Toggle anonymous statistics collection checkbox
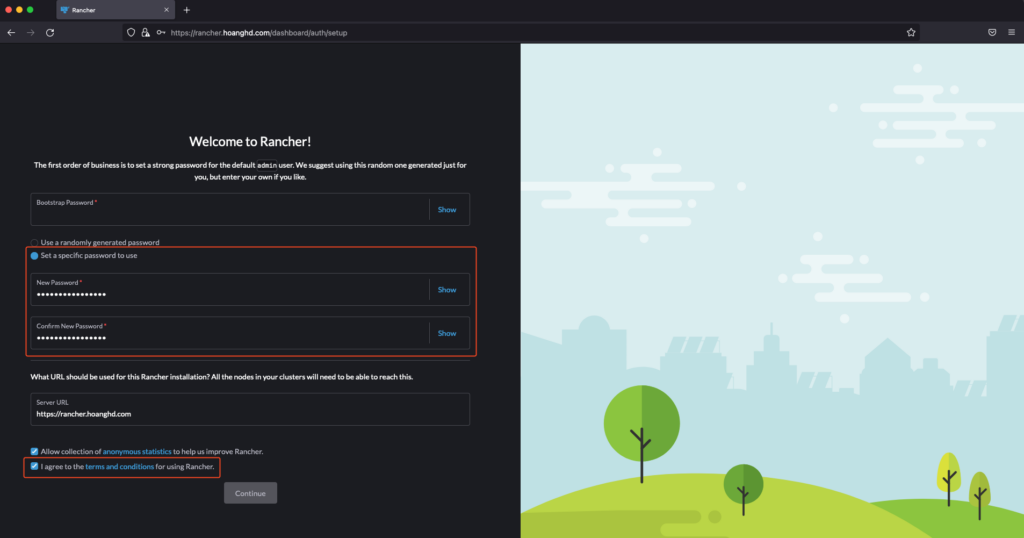Image resolution: width=1024 pixels, height=538 pixels. (34, 451)
